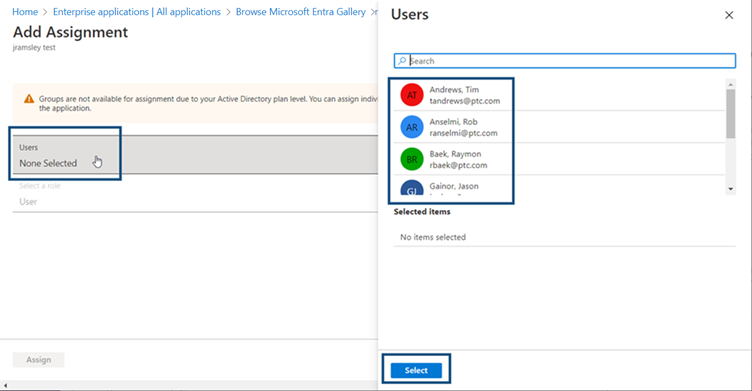752x391 pixels.
Task: Click the user list scrollbar up arrow
Action: [730, 84]
